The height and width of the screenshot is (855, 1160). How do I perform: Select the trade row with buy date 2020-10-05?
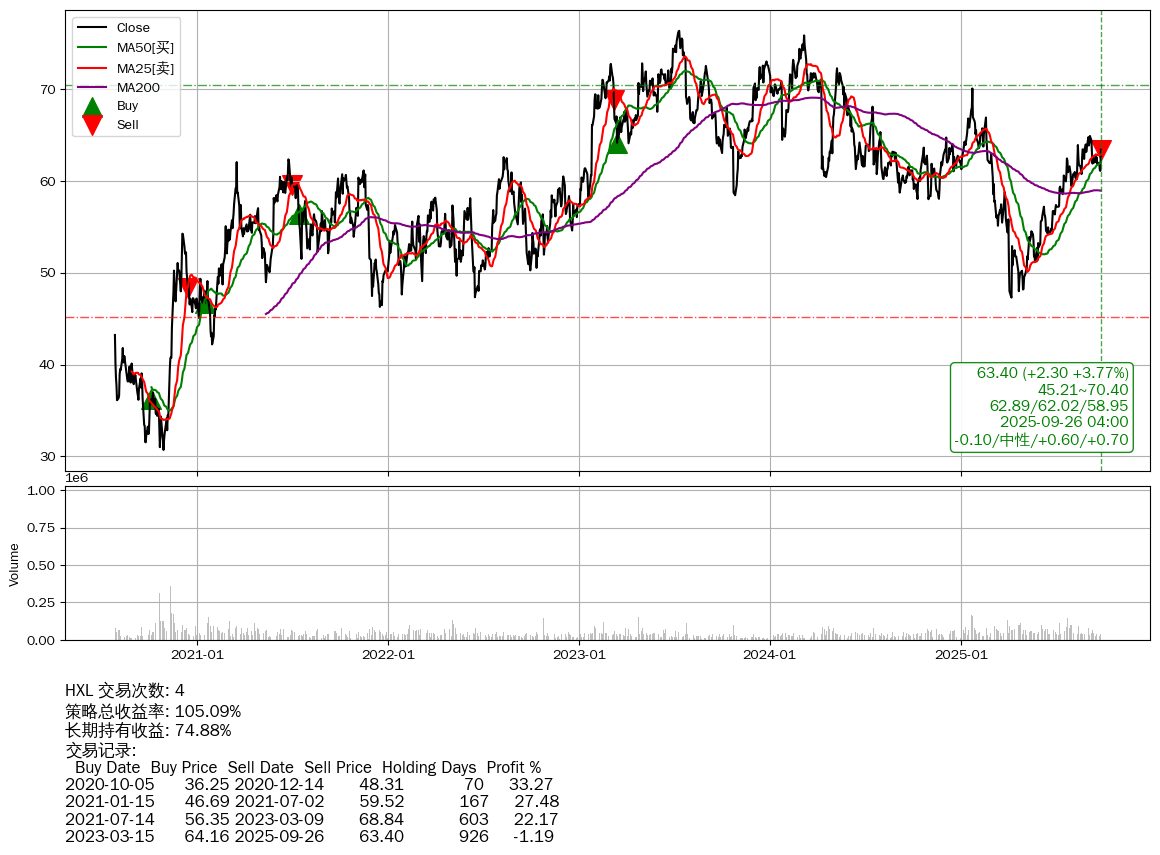pyautogui.click(x=309, y=784)
